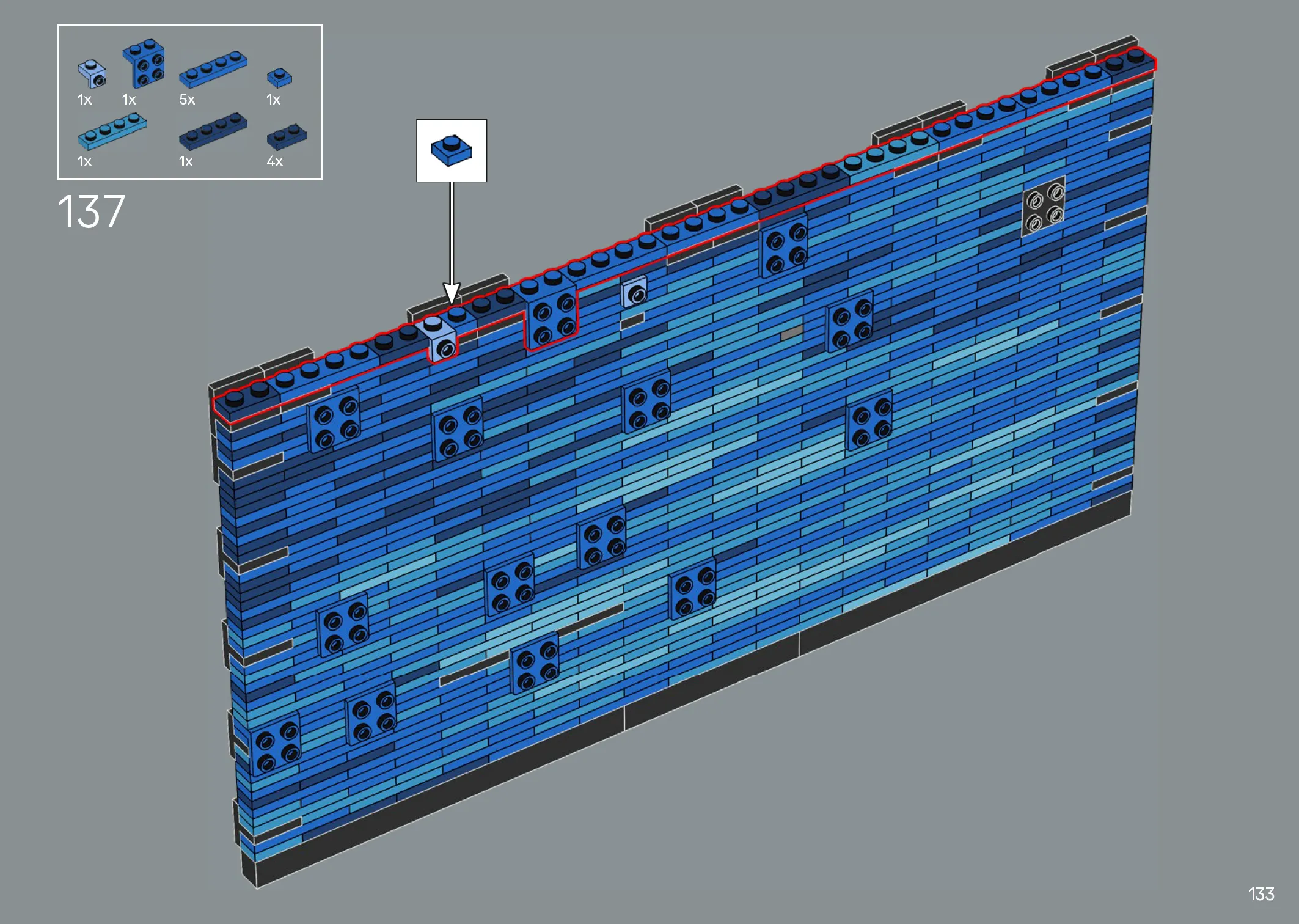
Task: Click the "1x" label under the dark blue 1x4 plate
Action: [186, 161]
